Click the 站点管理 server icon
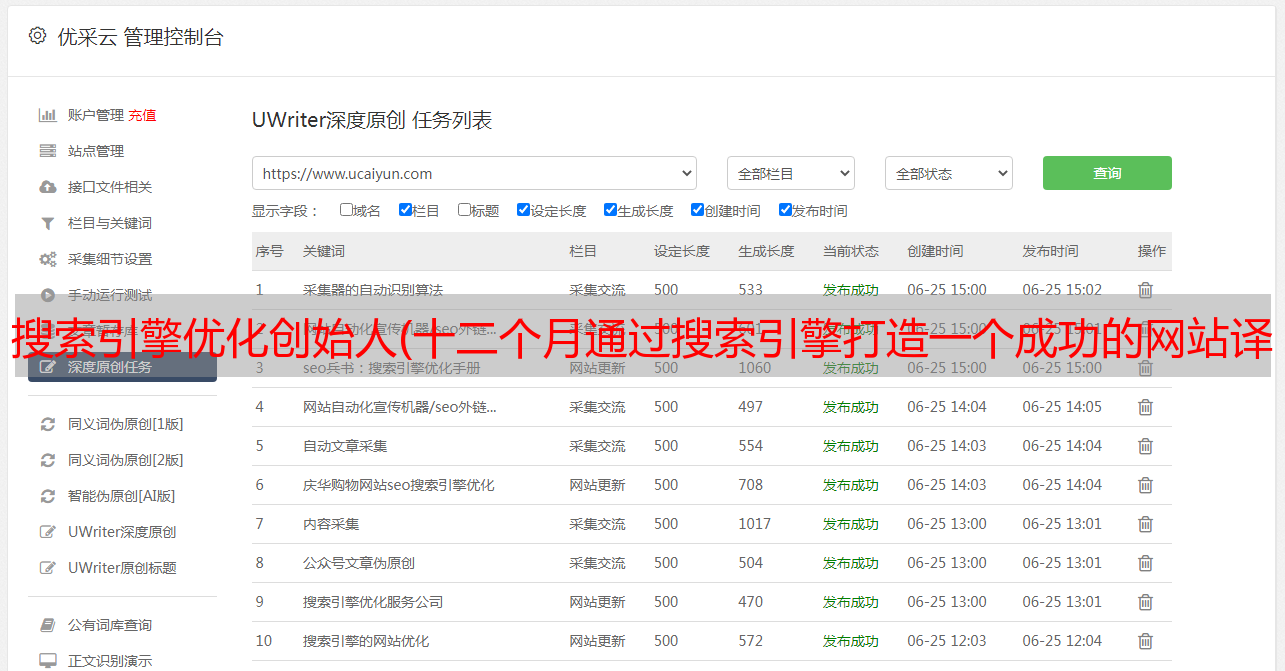The height and width of the screenshot is (671, 1285). tap(47, 151)
